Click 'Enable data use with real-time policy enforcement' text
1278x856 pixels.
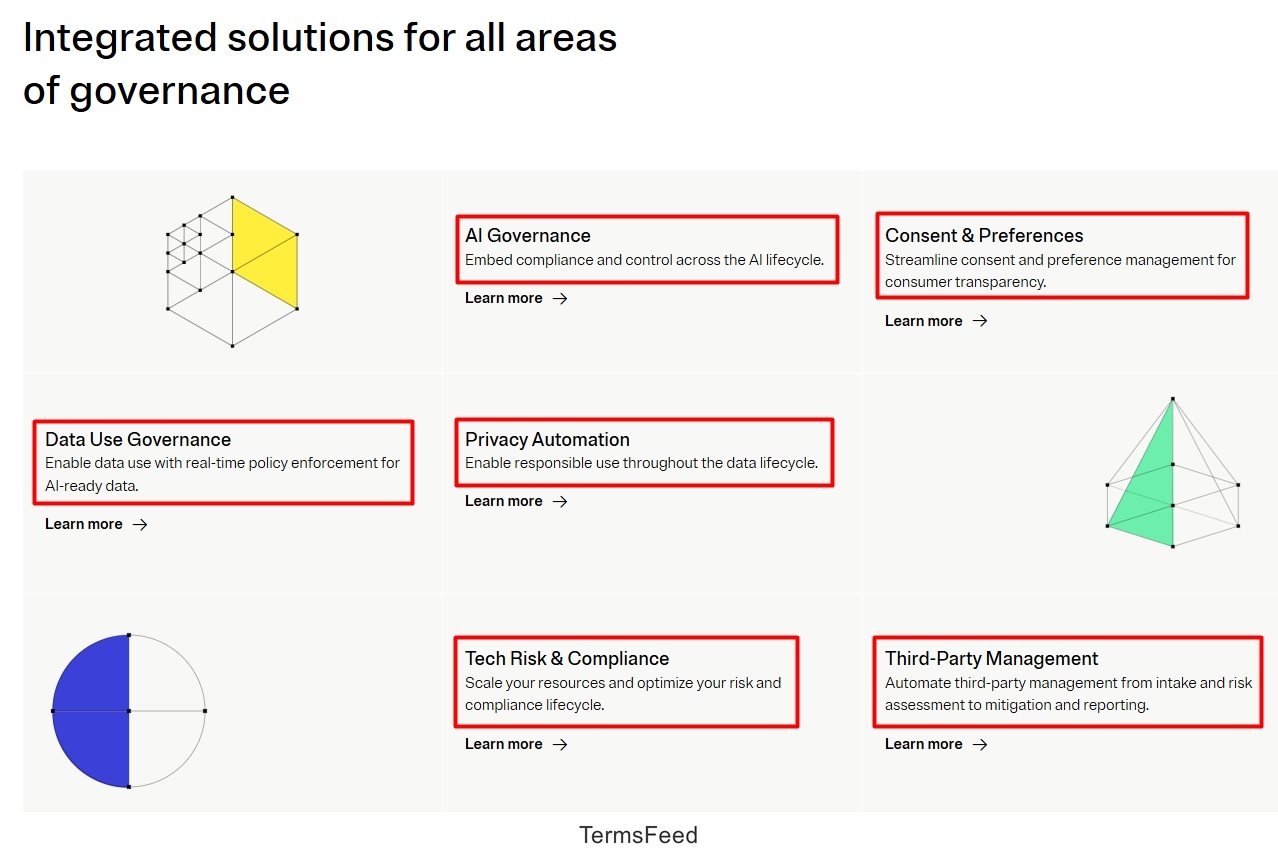tap(222, 475)
